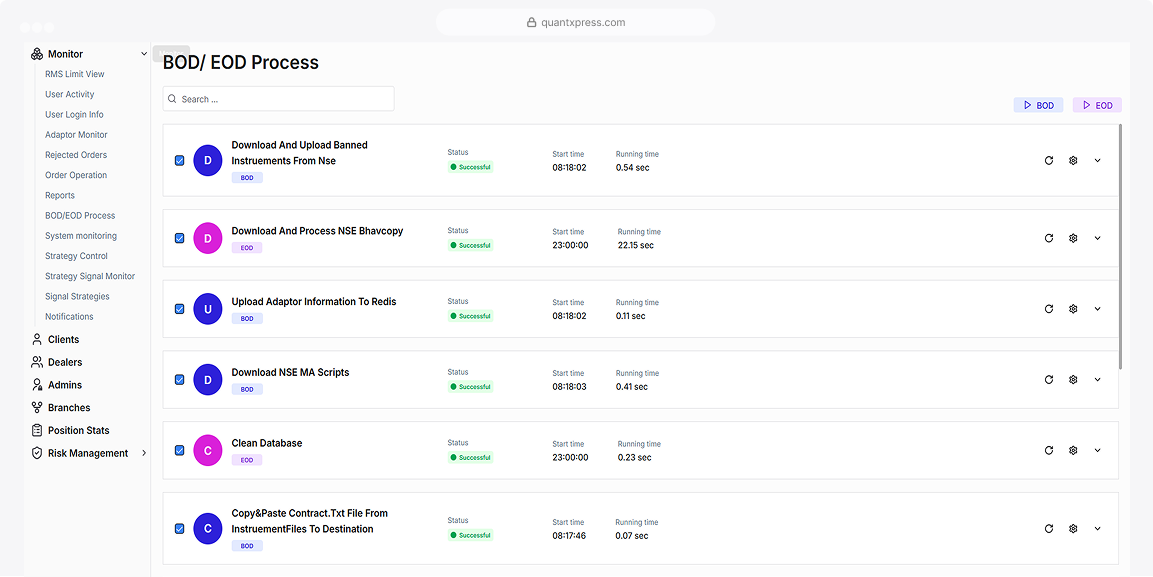Collapse the Monitor menu chevron

[144, 54]
